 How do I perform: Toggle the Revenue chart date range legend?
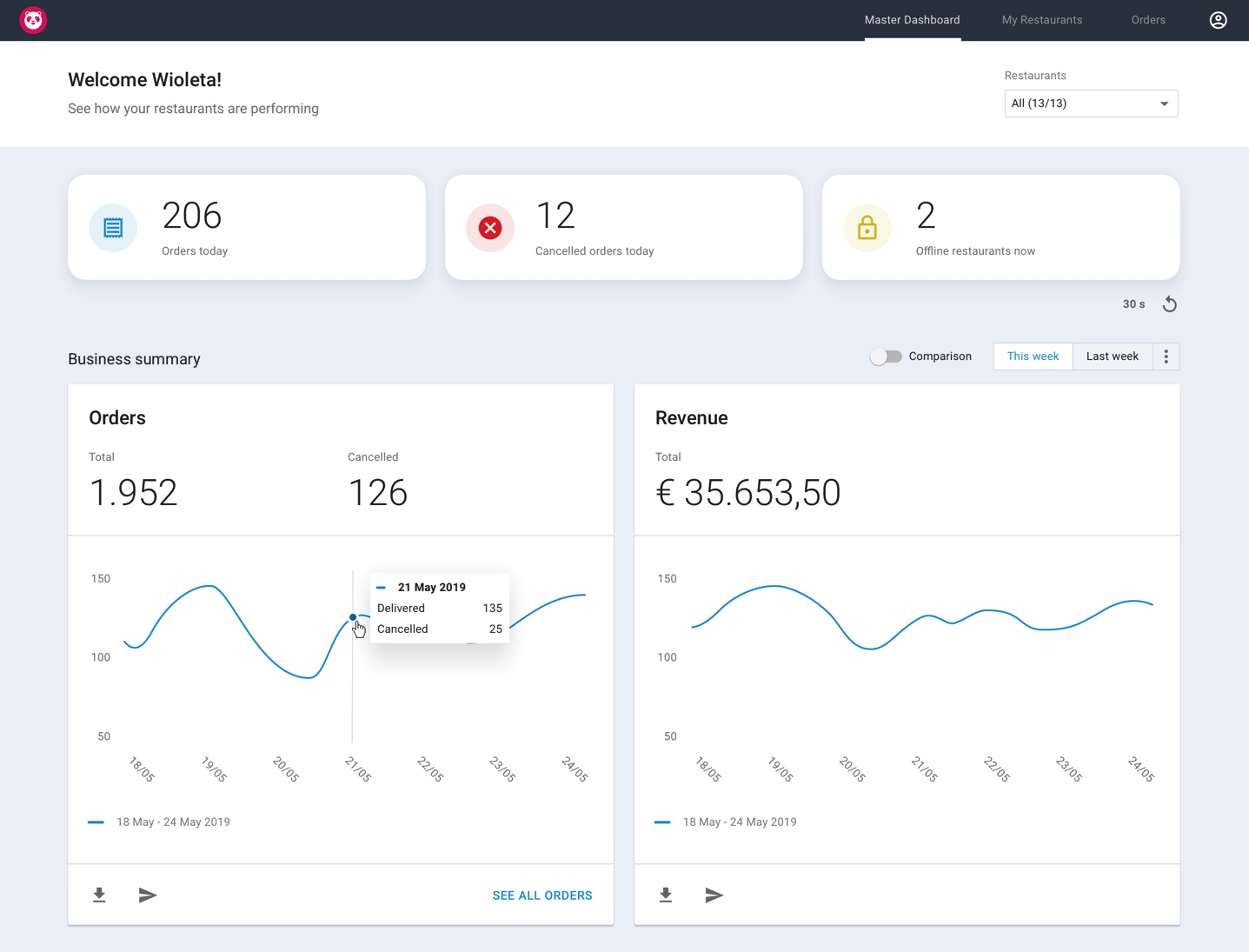coord(726,822)
